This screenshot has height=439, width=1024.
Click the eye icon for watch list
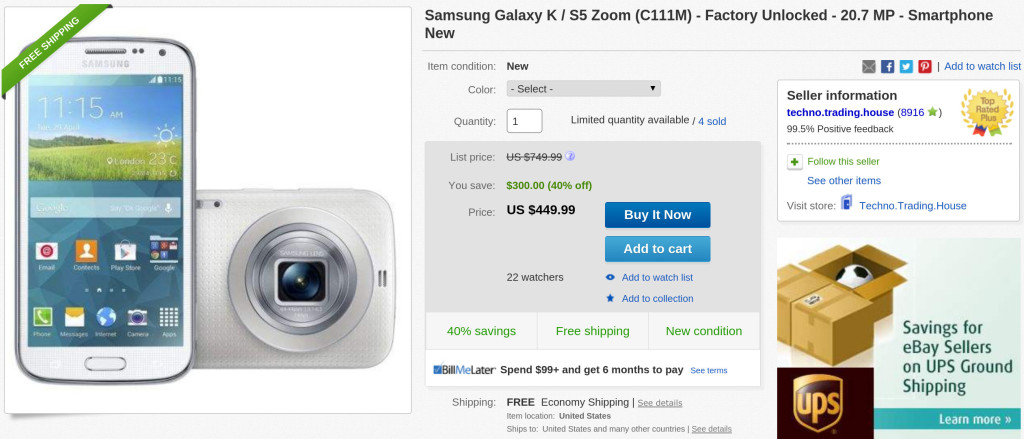click(x=610, y=277)
